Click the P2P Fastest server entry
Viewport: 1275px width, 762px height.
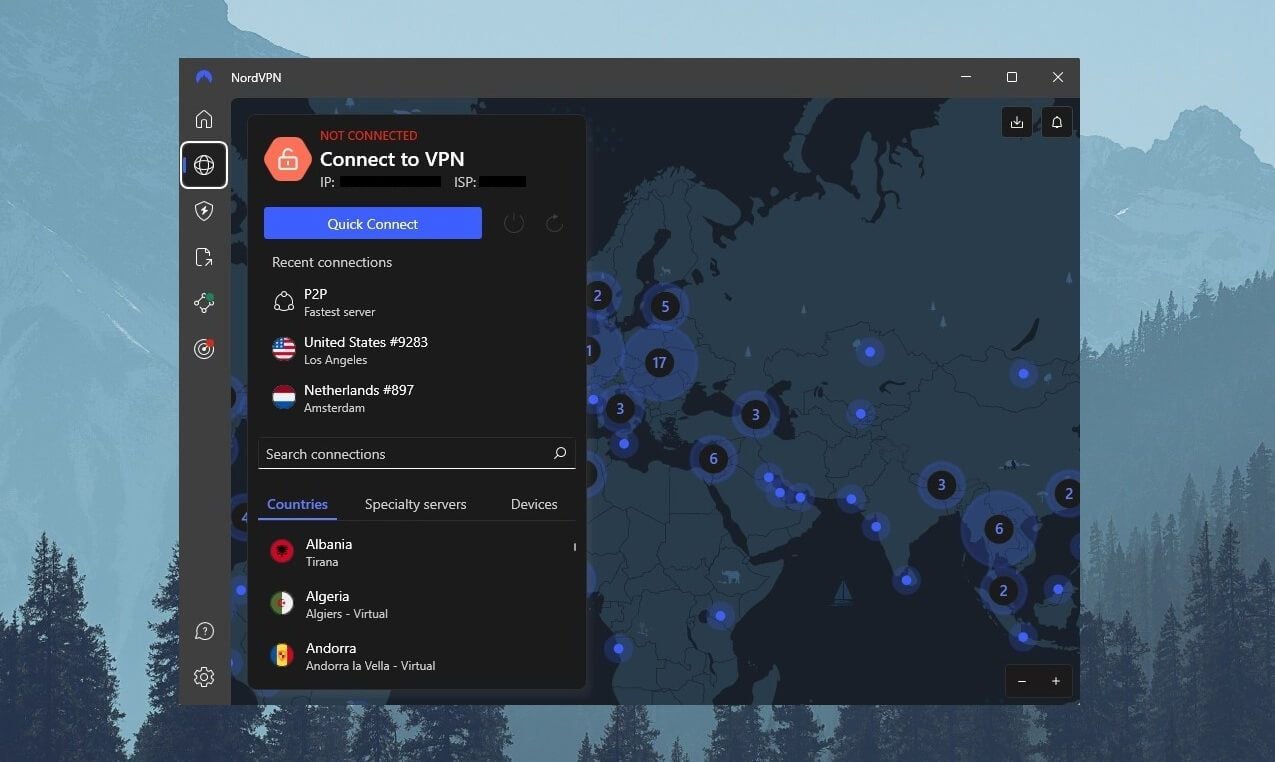coord(417,301)
